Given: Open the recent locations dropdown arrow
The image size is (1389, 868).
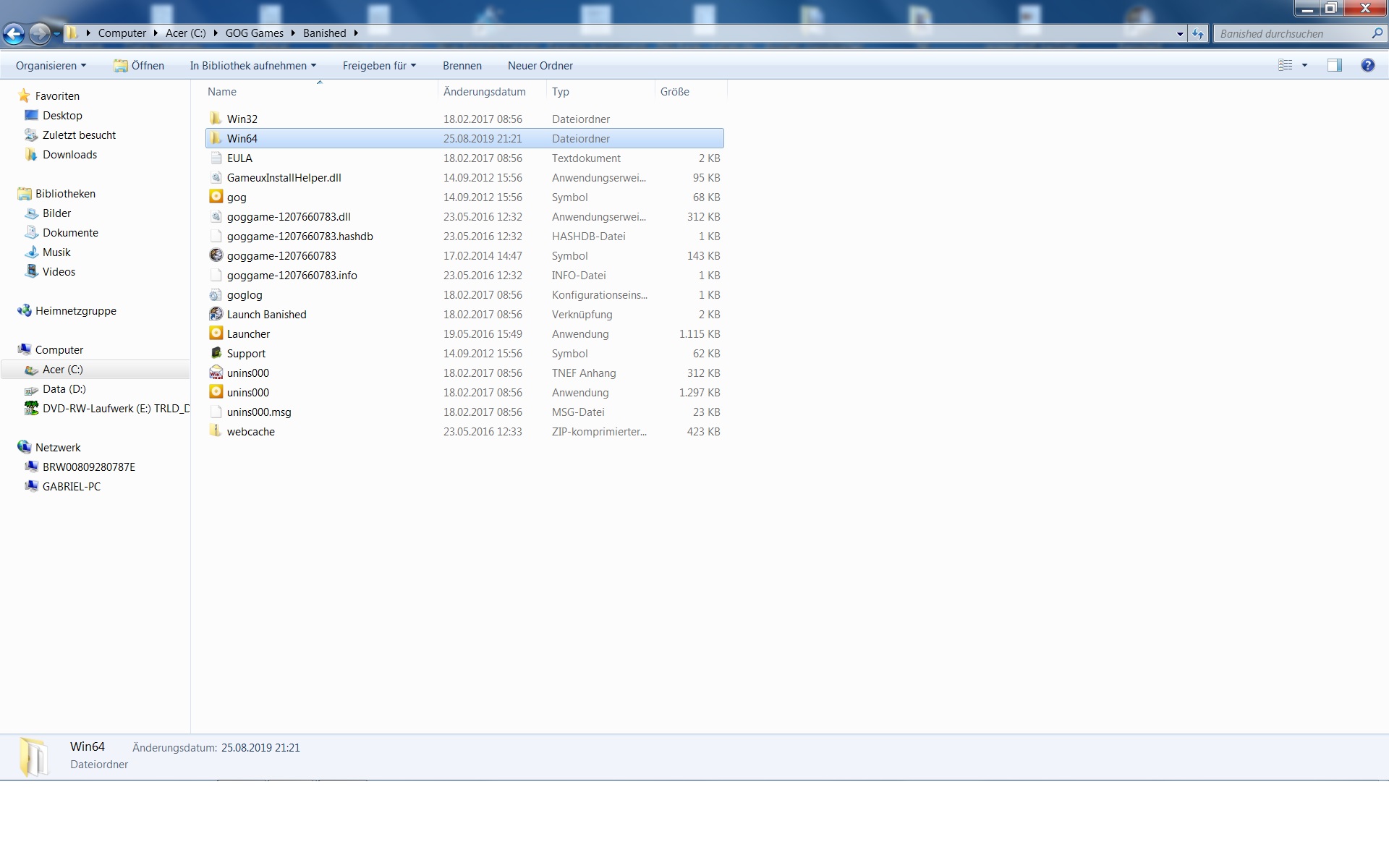Looking at the screenshot, I should point(56,34).
